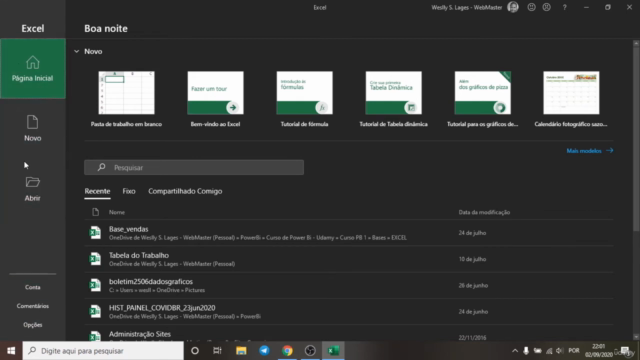Click the Pesquisar search field
The height and width of the screenshot is (360, 640).
(x=194, y=167)
